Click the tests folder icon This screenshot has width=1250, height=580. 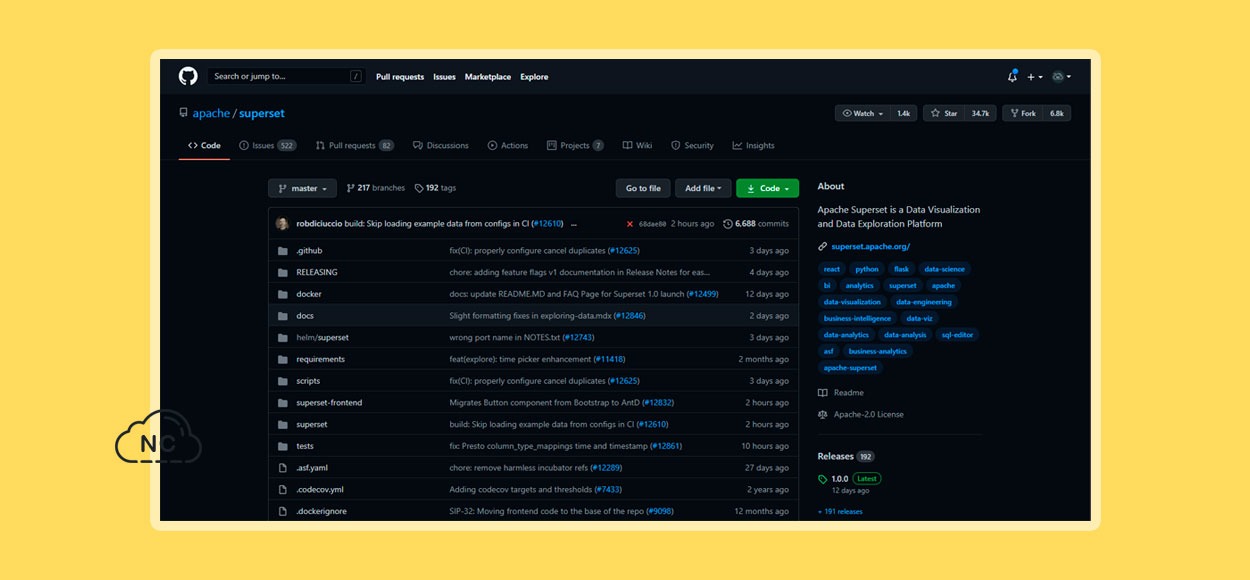click(x=283, y=446)
